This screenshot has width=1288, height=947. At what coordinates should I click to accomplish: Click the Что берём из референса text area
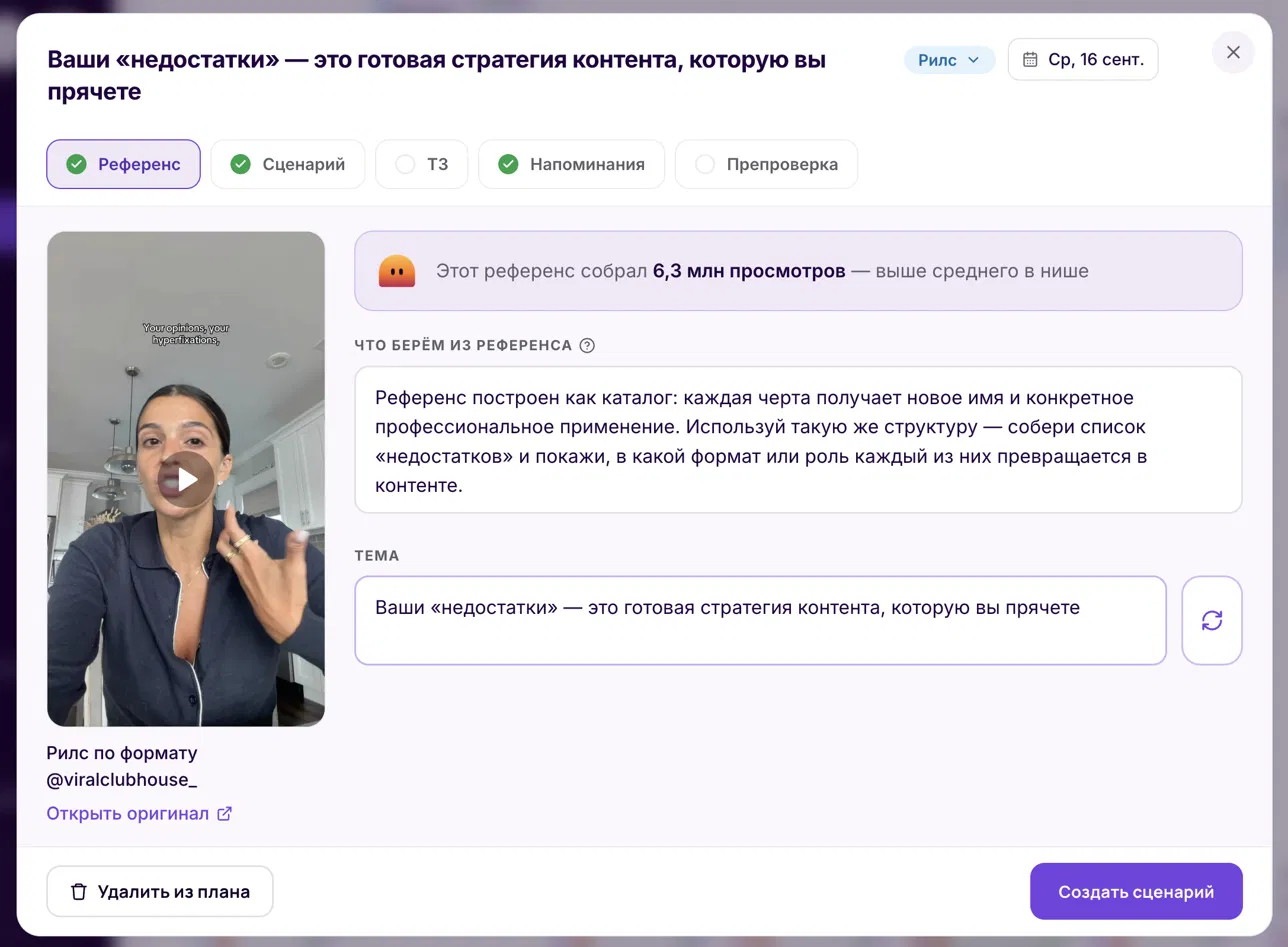click(x=798, y=440)
